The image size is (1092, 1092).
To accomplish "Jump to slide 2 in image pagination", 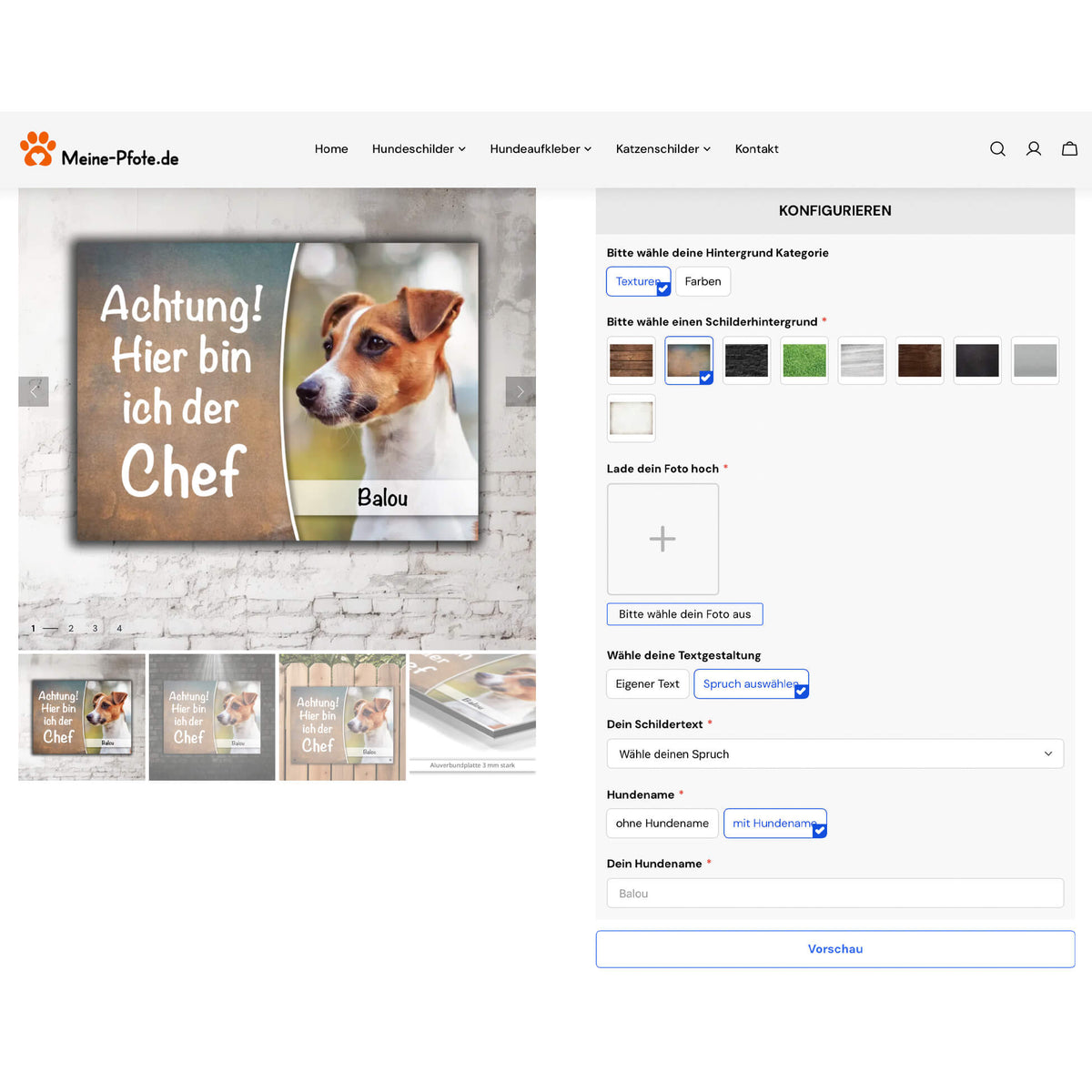I will (x=71, y=629).
